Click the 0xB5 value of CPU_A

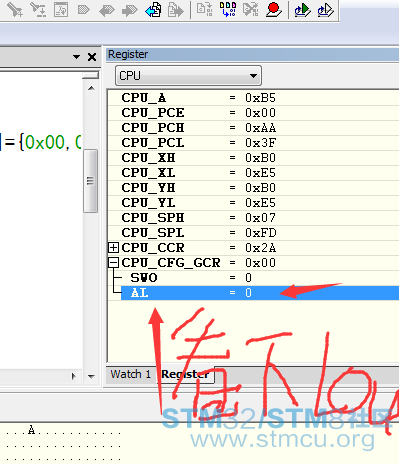260,98
